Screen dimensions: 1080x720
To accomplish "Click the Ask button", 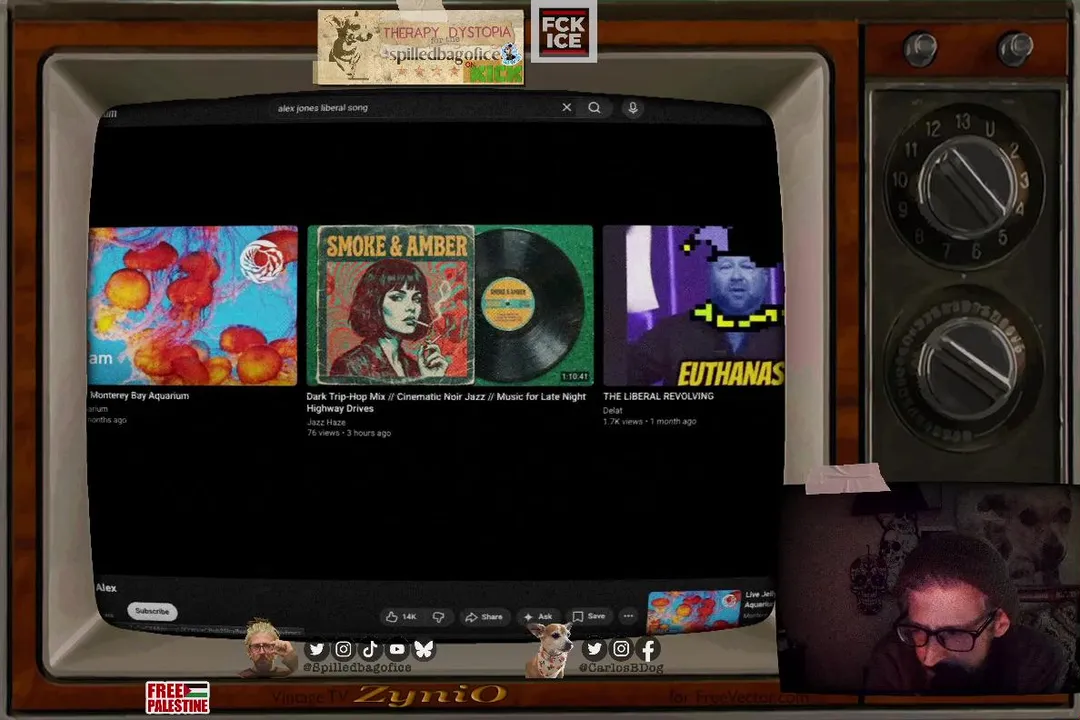I will (x=538, y=617).
